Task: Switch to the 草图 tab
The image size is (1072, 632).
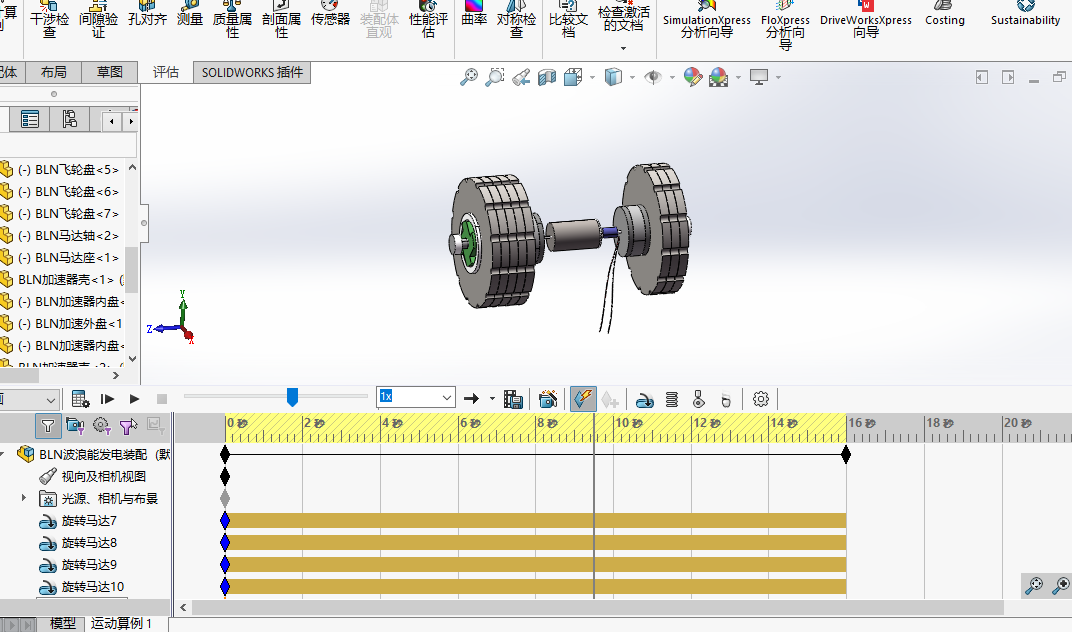Action: 109,72
